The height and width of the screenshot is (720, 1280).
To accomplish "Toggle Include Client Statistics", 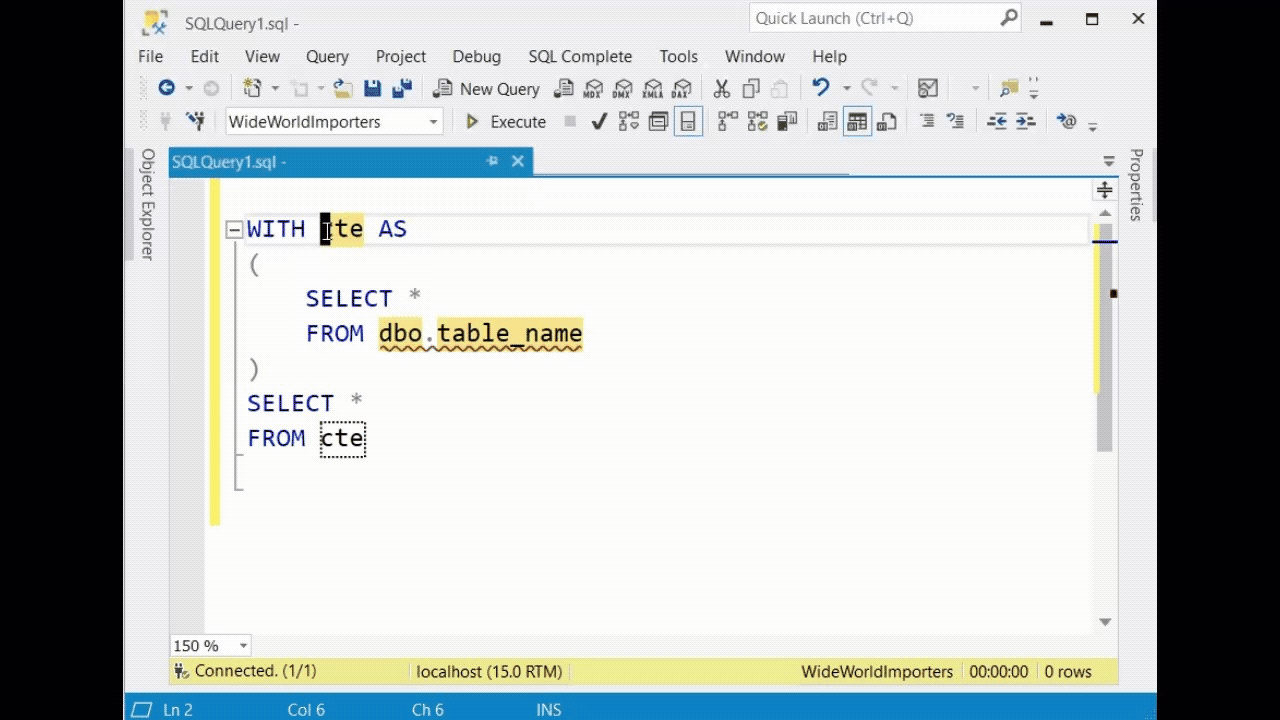I will point(787,121).
